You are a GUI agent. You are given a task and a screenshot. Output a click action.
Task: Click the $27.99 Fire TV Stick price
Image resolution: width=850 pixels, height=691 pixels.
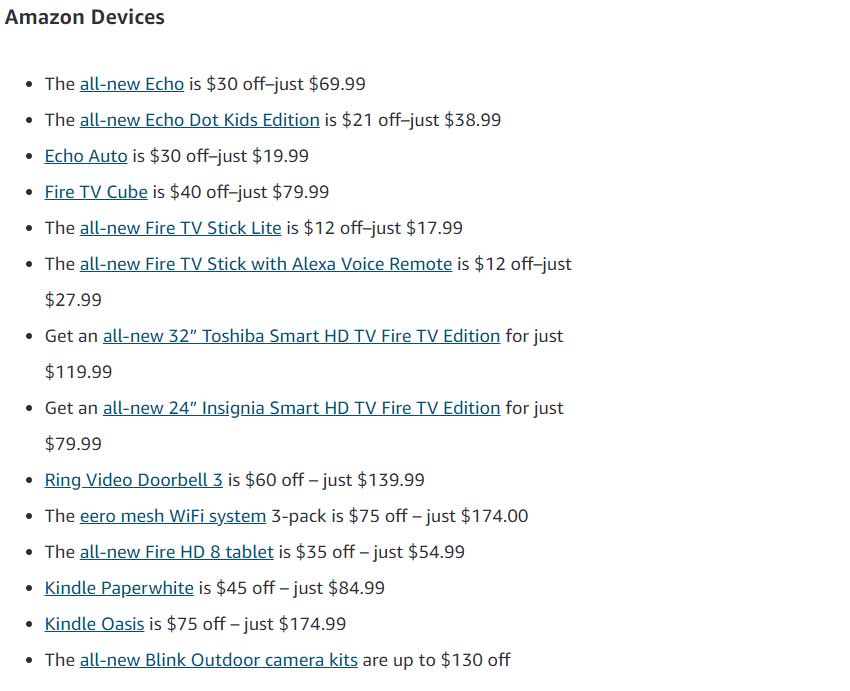coord(73,300)
